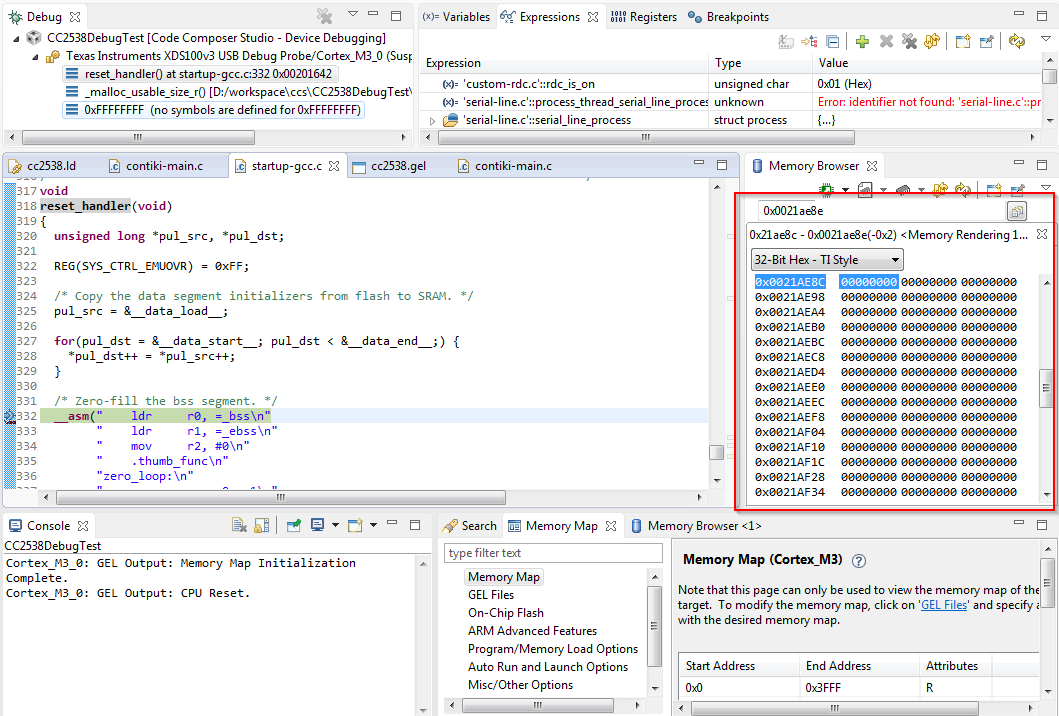Viewport: 1059px width, 716px height.
Task: Click Save Memory page icon in Memory Browser
Action: pos(864,190)
